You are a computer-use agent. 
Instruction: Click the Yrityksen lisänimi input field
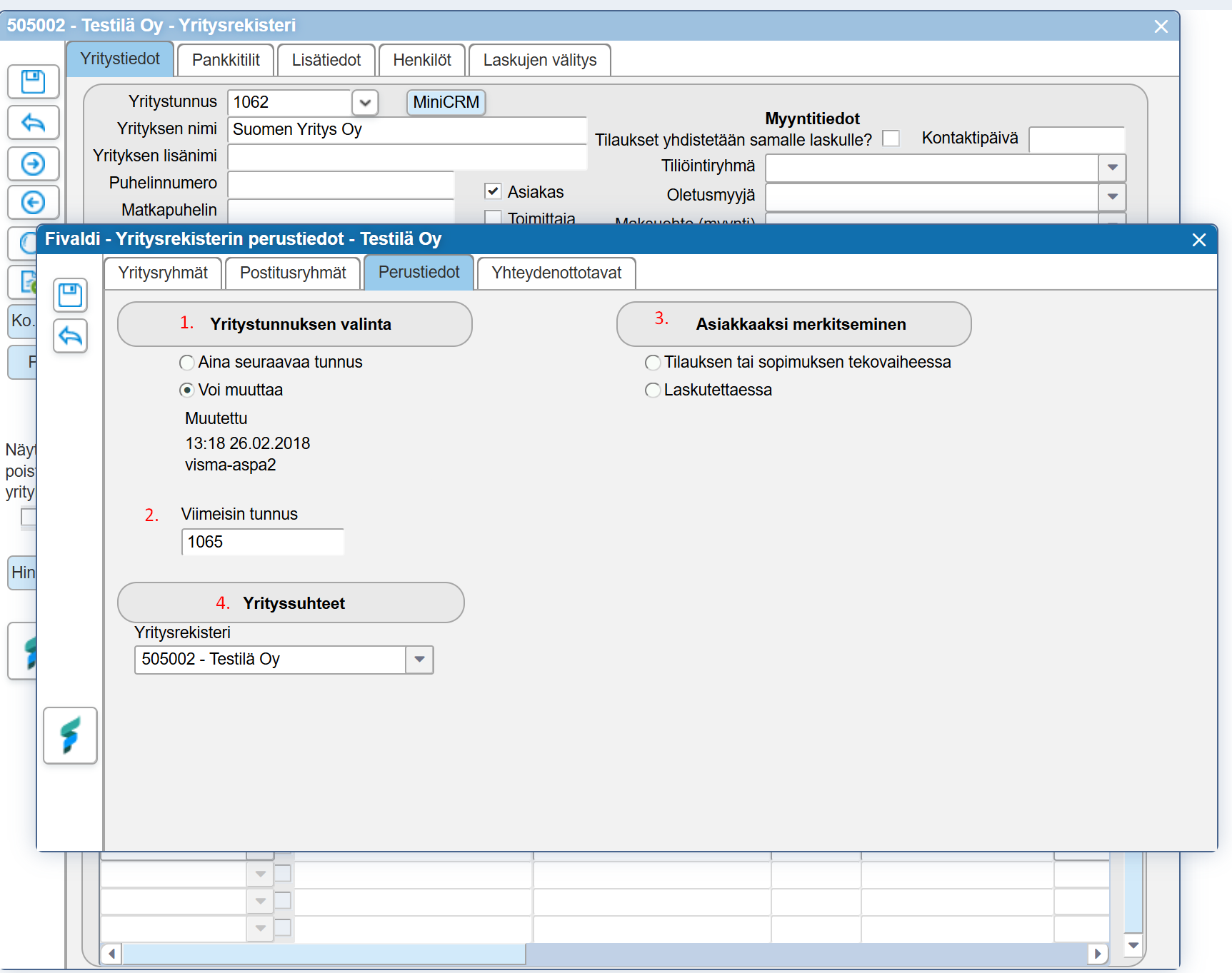pyautogui.click(x=407, y=156)
